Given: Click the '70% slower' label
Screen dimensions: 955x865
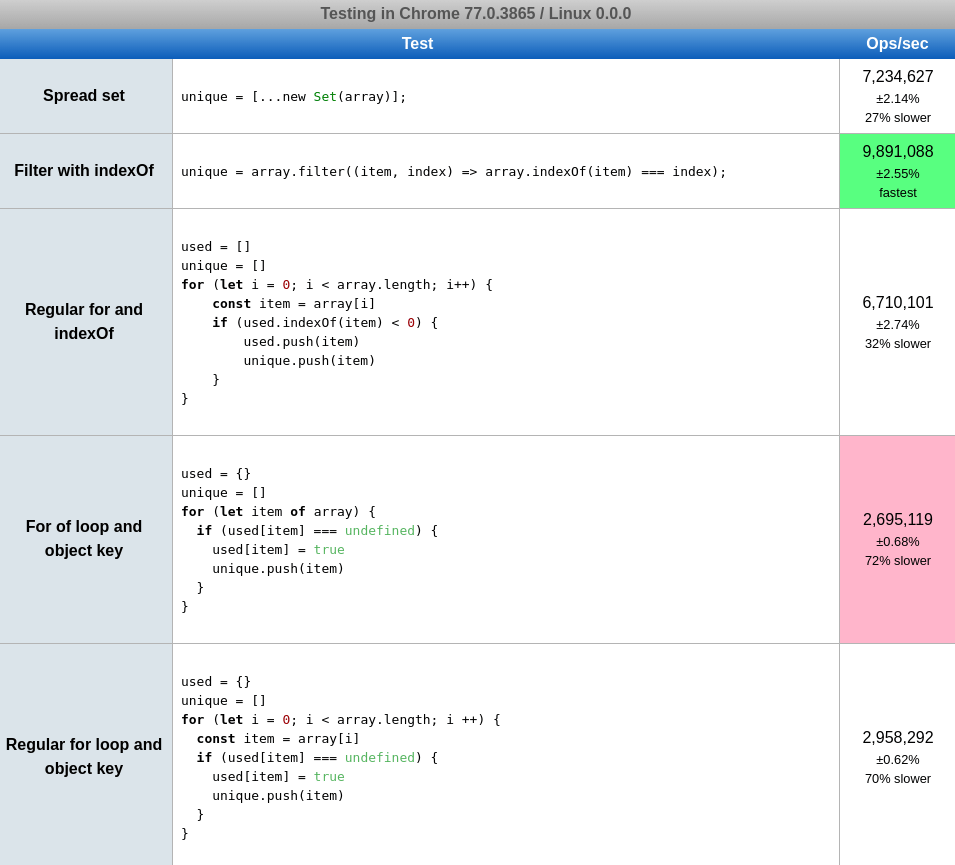Looking at the screenshot, I should [897, 778].
